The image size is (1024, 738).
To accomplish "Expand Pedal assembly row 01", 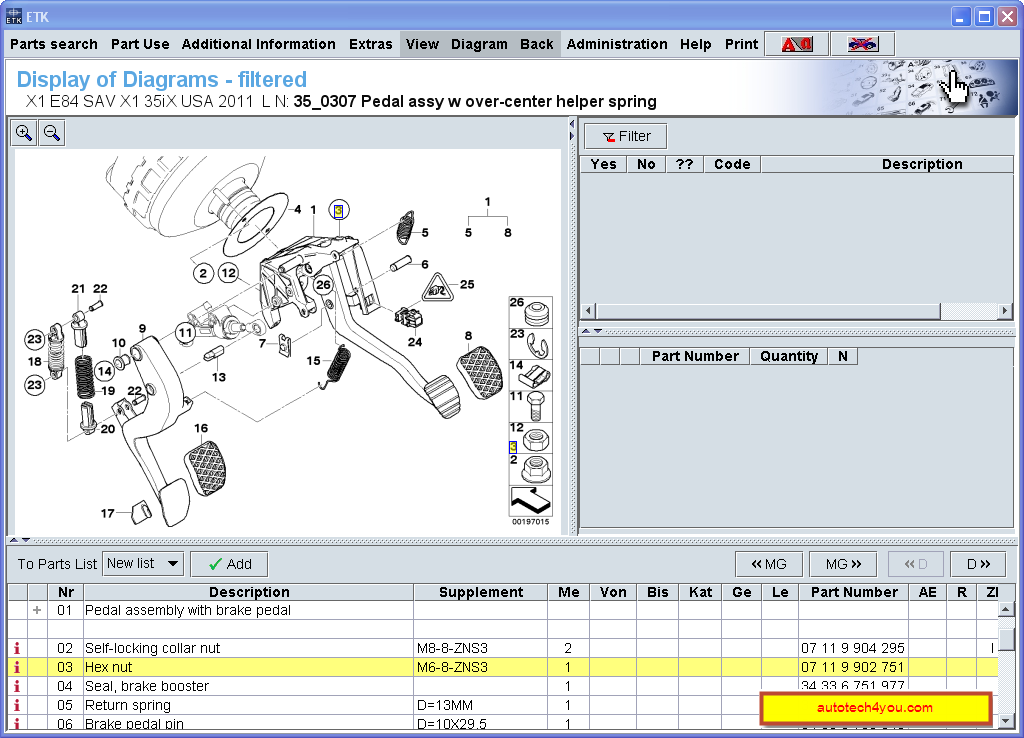I will tap(37, 610).
